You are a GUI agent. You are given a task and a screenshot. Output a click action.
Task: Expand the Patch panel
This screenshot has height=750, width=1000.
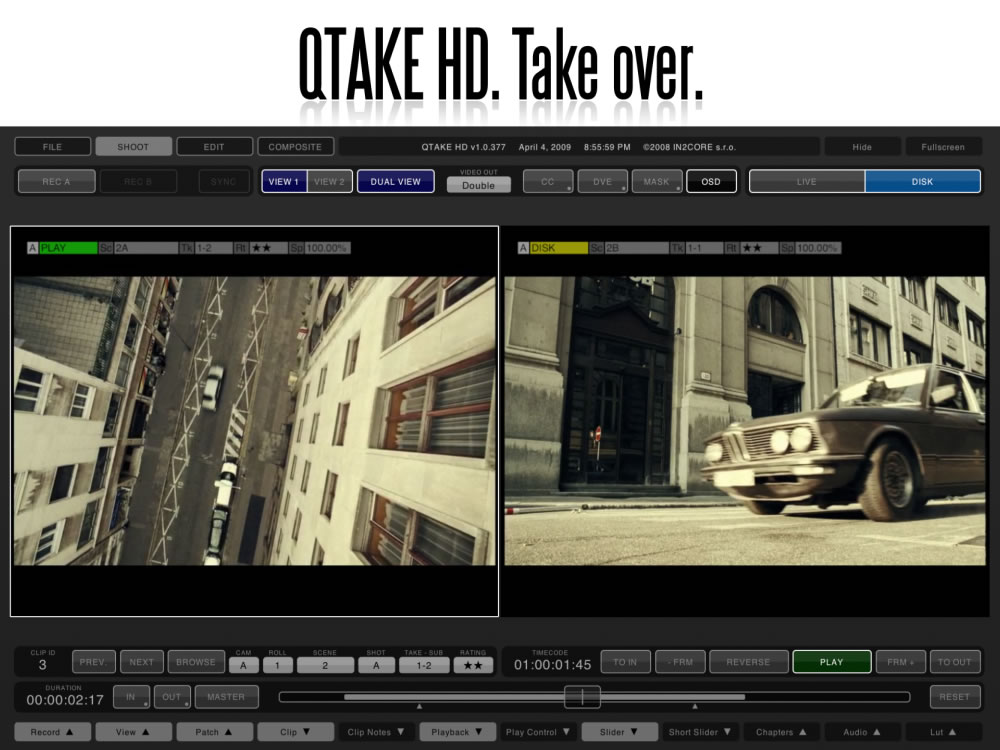214,732
